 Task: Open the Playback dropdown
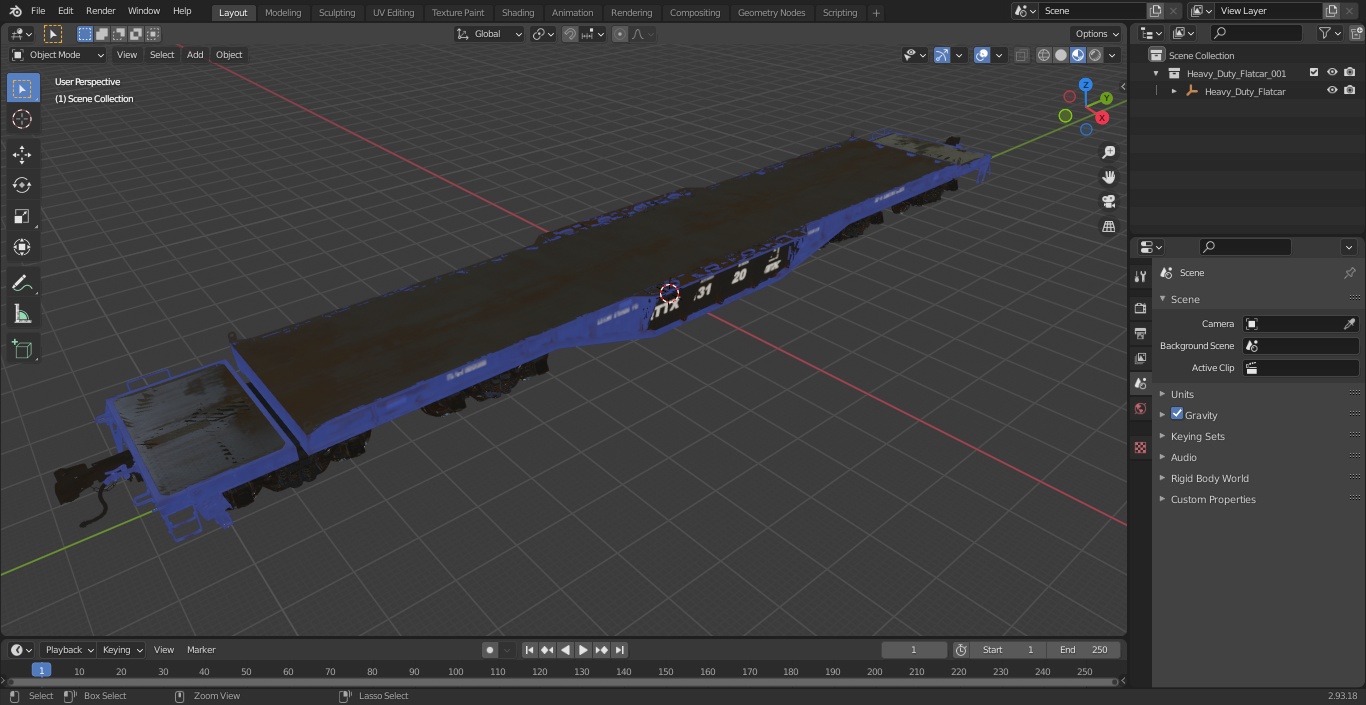[x=69, y=650]
